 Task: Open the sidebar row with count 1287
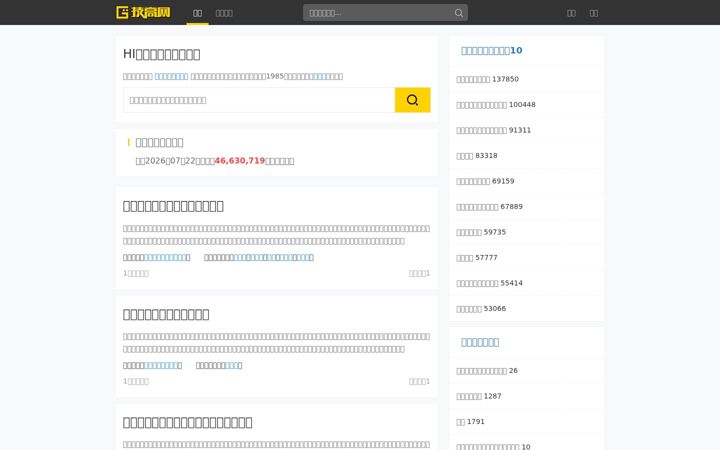(526, 396)
